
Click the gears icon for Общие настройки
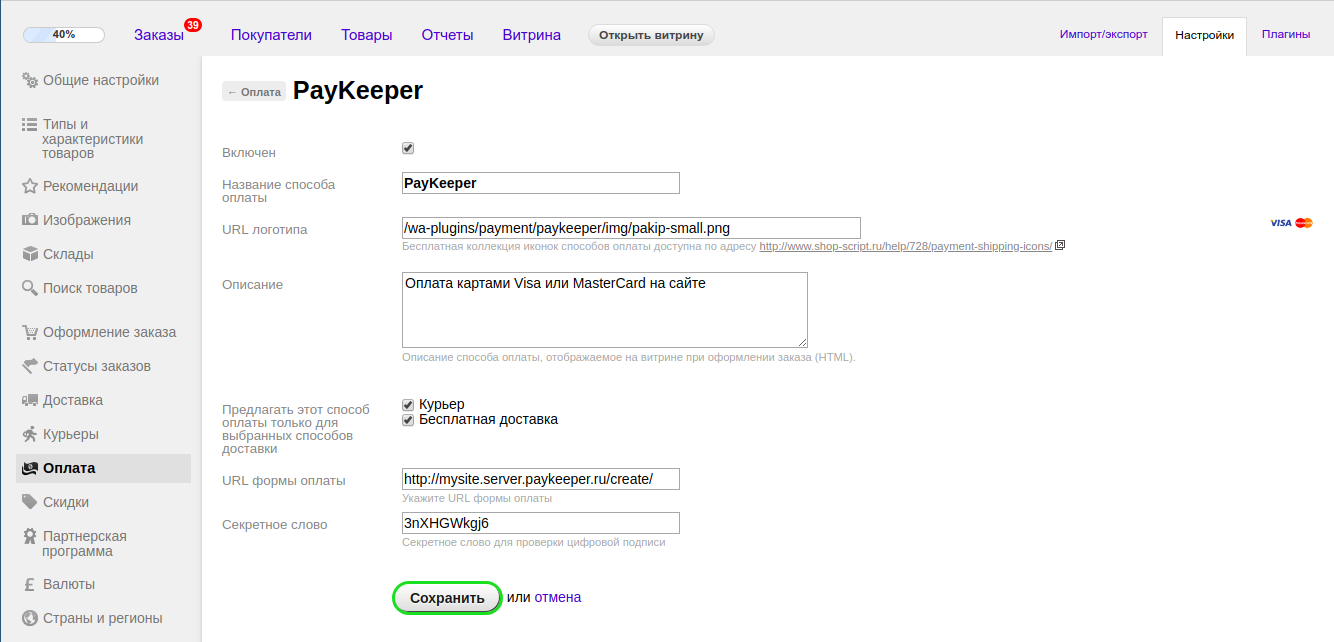tap(30, 81)
